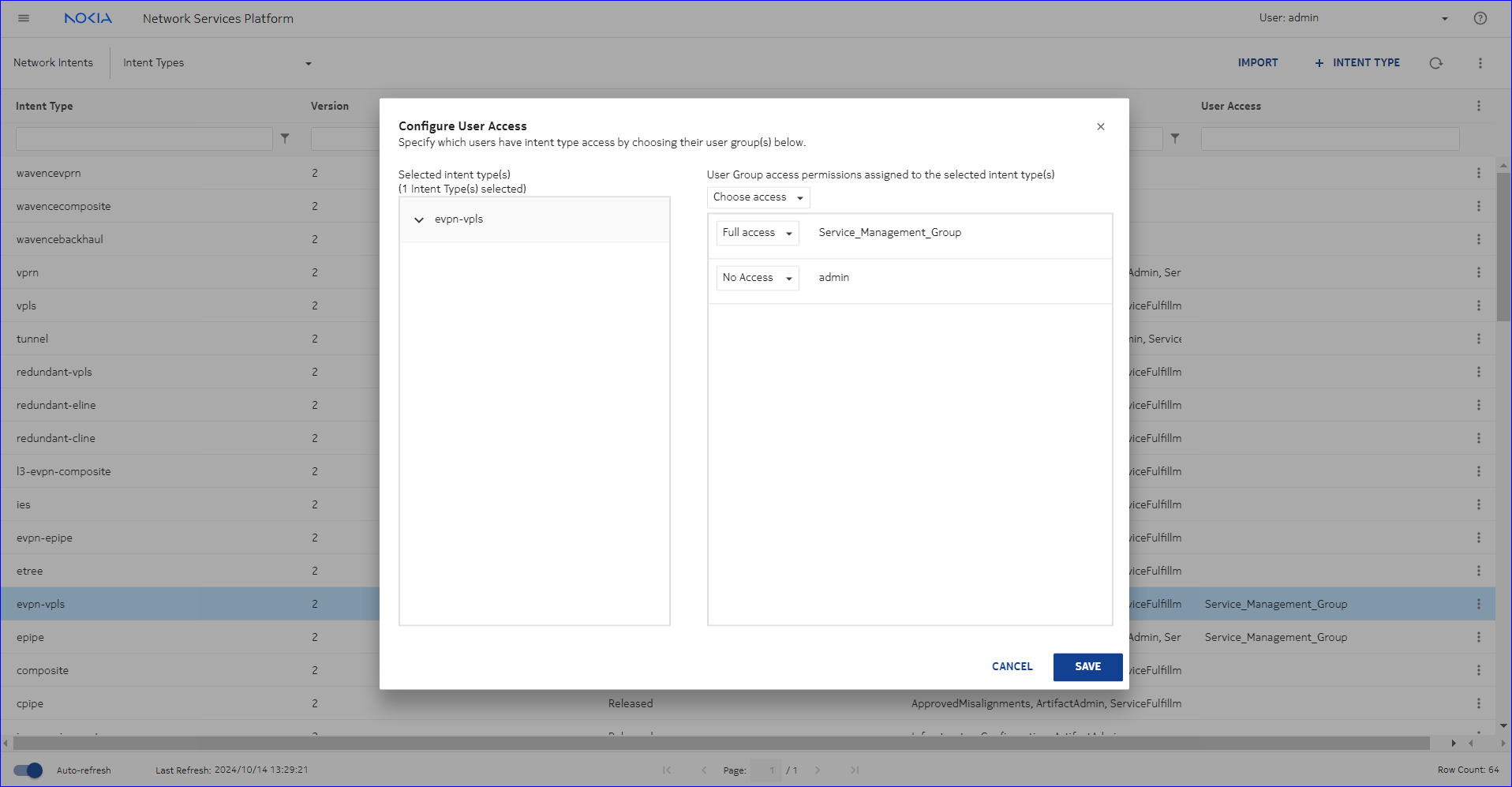Click the help question mark icon
This screenshot has height=787, width=1512.
1480,18
